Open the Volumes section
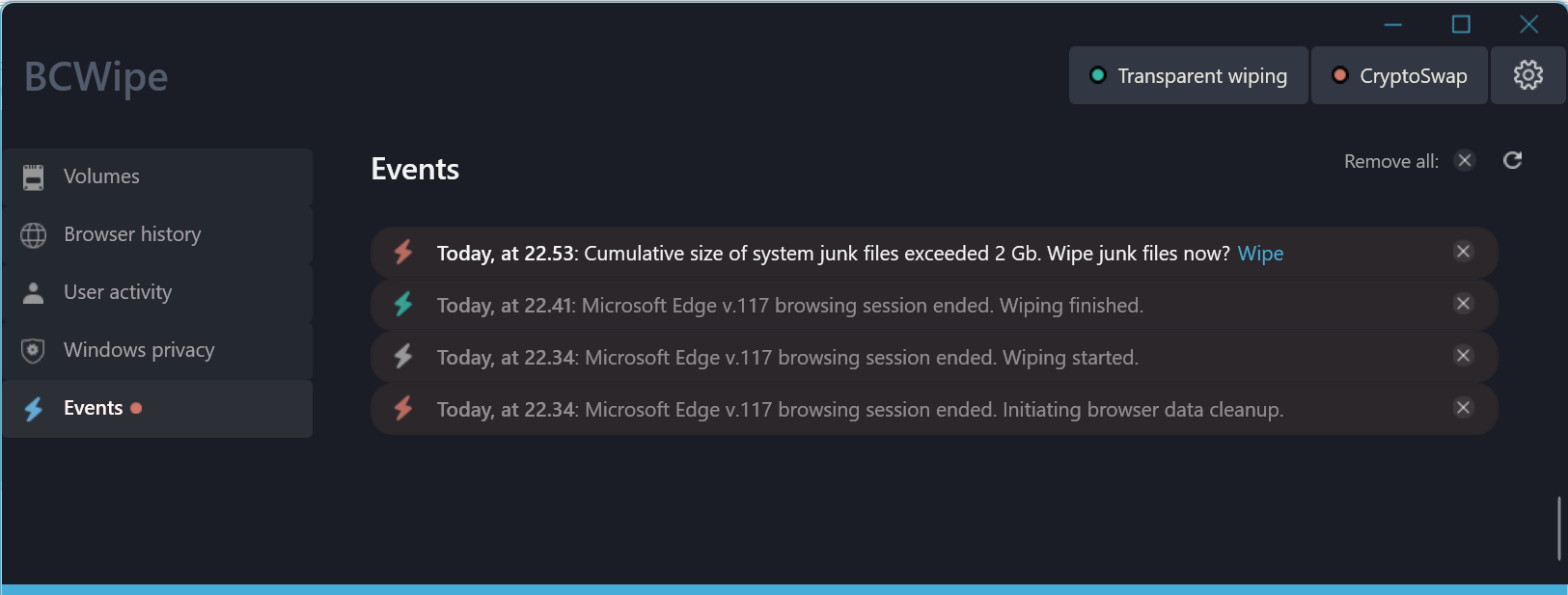The width and height of the screenshot is (1568, 595). [x=157, y=176]
